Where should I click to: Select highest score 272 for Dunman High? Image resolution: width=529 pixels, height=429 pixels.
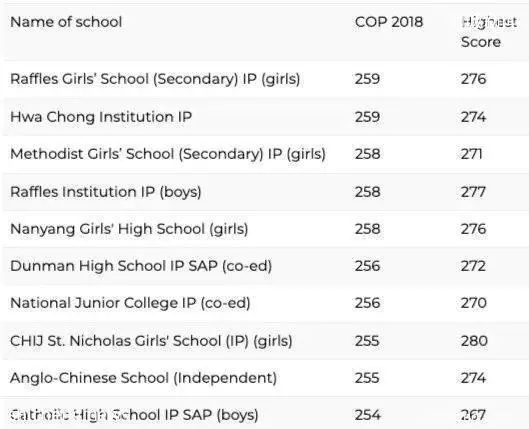tap(473, 266)
